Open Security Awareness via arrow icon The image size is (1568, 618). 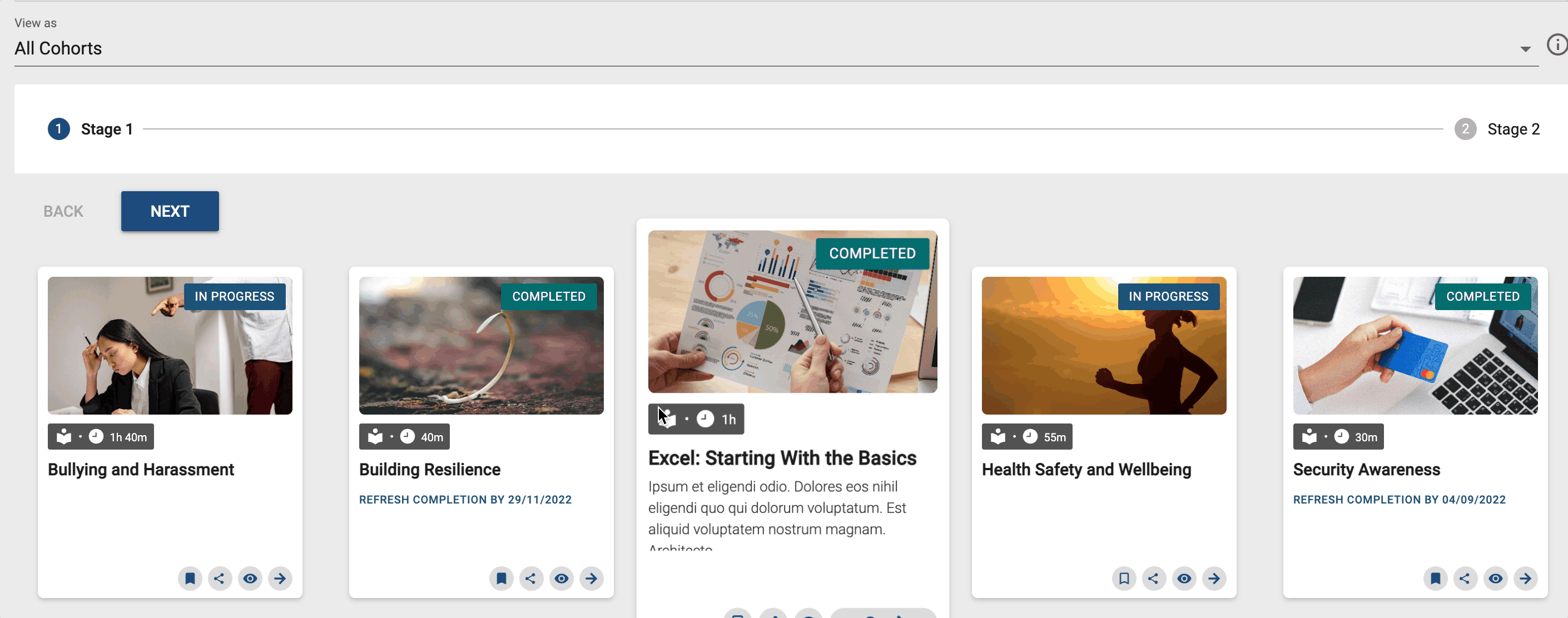[x=1526, y=578]
